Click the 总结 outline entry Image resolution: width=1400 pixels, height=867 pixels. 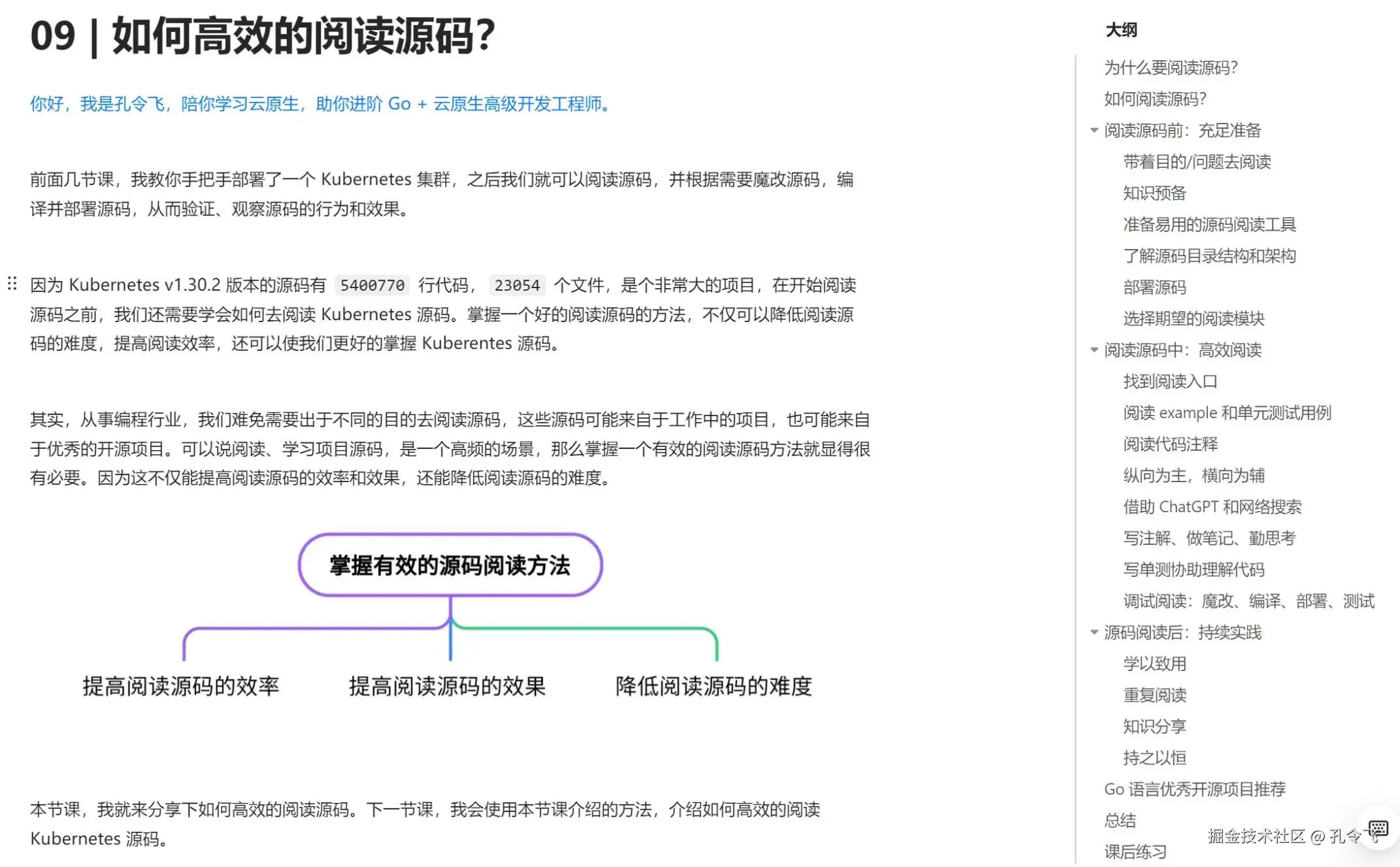[1120, 820]
